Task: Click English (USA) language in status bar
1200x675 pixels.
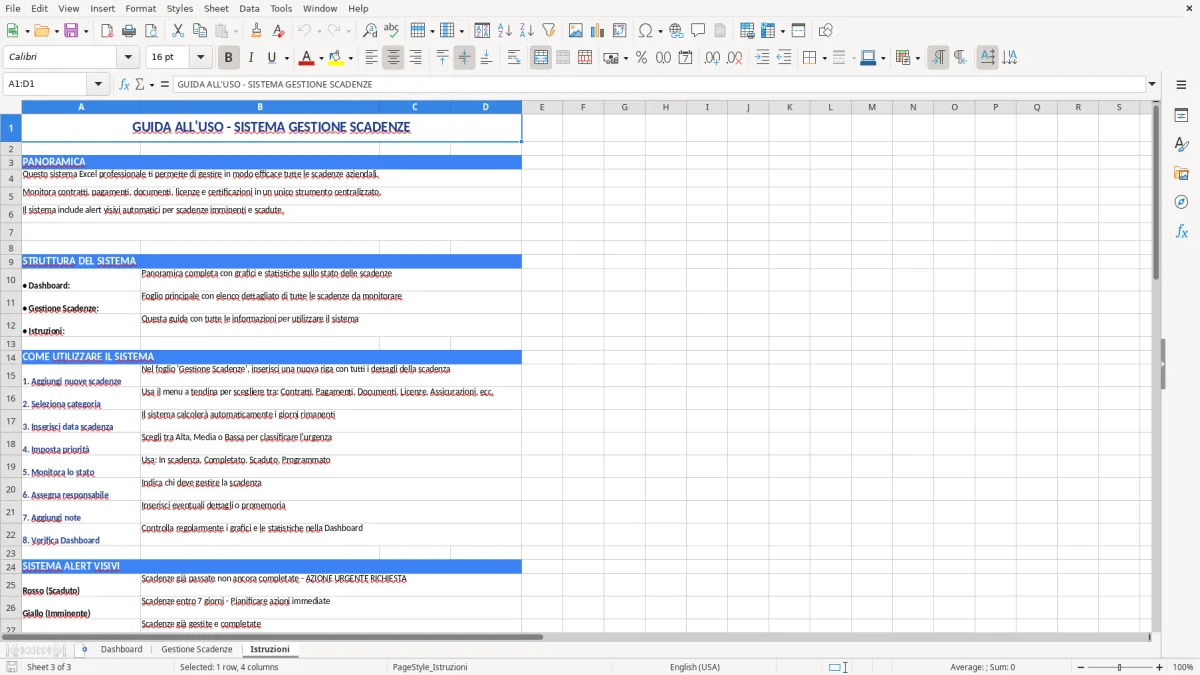Action: point(695,666)
